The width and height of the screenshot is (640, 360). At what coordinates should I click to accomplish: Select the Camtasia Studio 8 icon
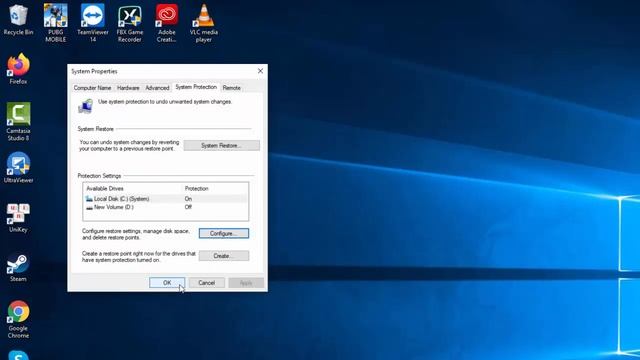(18, 122)
